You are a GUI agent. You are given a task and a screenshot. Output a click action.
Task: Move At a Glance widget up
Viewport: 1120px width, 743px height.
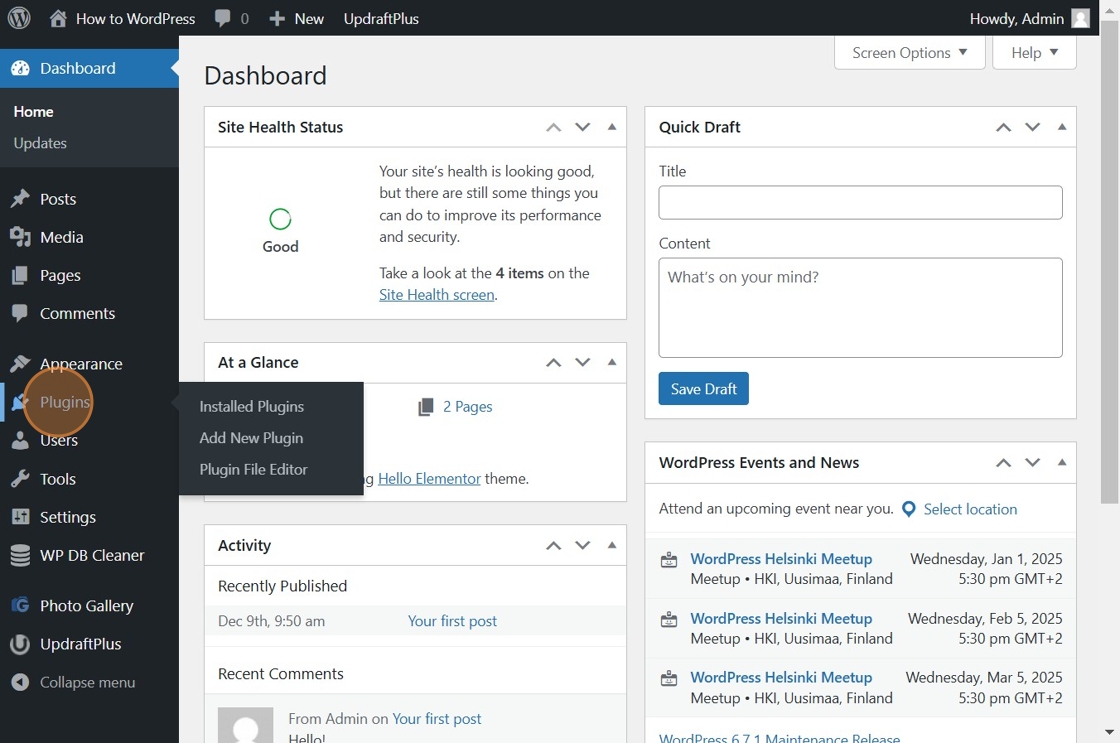point(554,362)
